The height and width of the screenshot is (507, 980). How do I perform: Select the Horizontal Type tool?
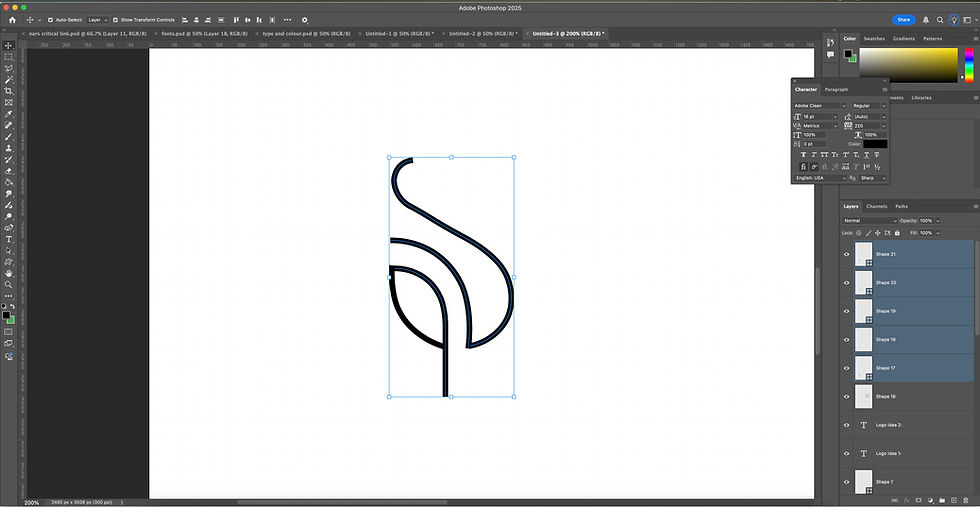9,239
